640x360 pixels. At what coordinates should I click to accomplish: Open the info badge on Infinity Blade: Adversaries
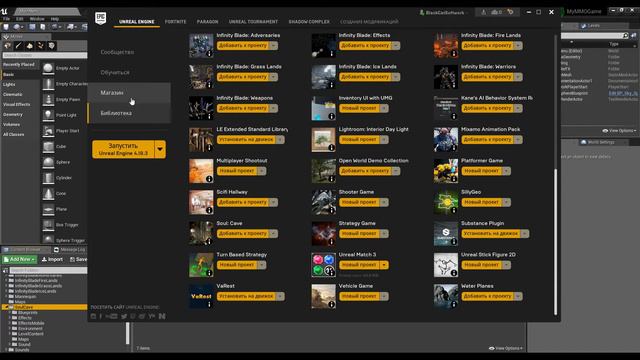(x=209, y=53)
